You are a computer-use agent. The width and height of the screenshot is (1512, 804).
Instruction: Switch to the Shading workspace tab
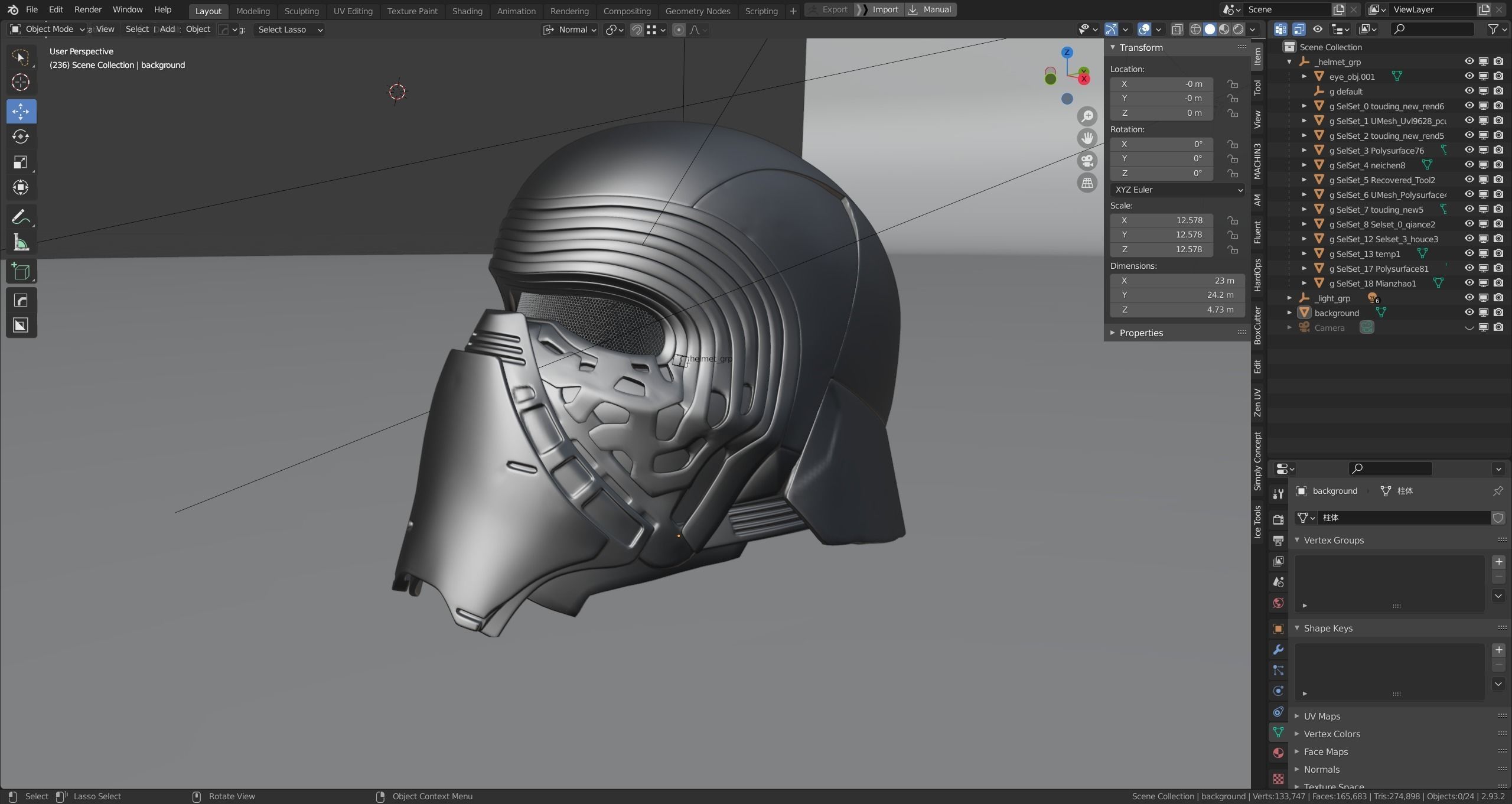(x=467, y=11)
